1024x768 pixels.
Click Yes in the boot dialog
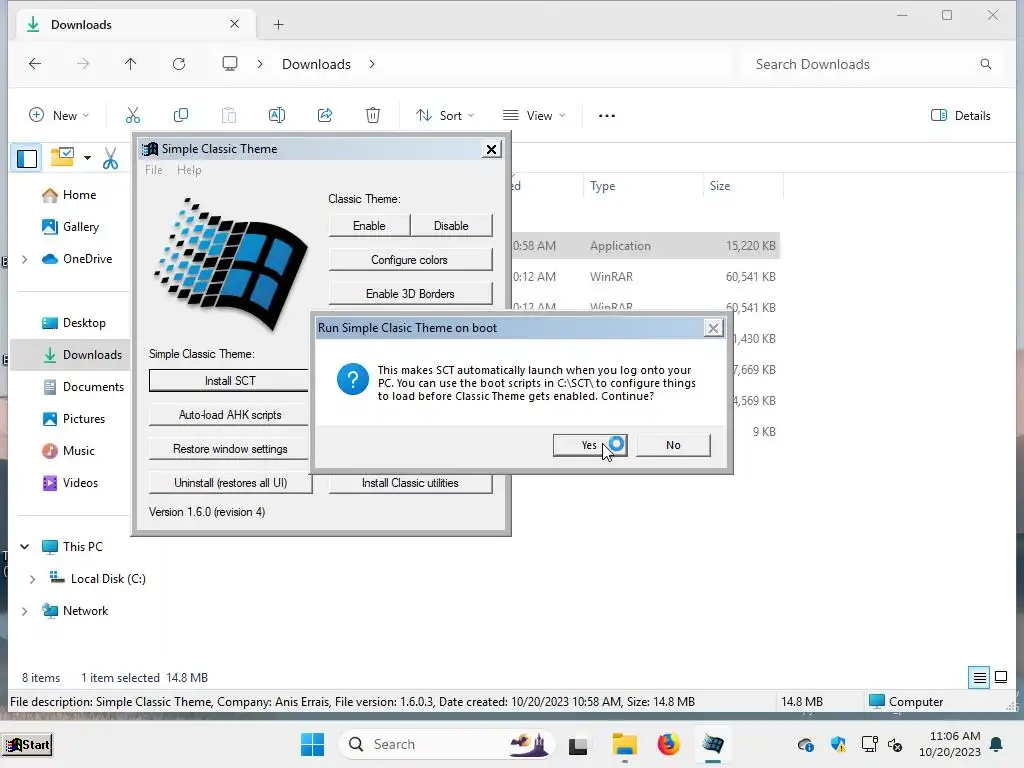590,445
